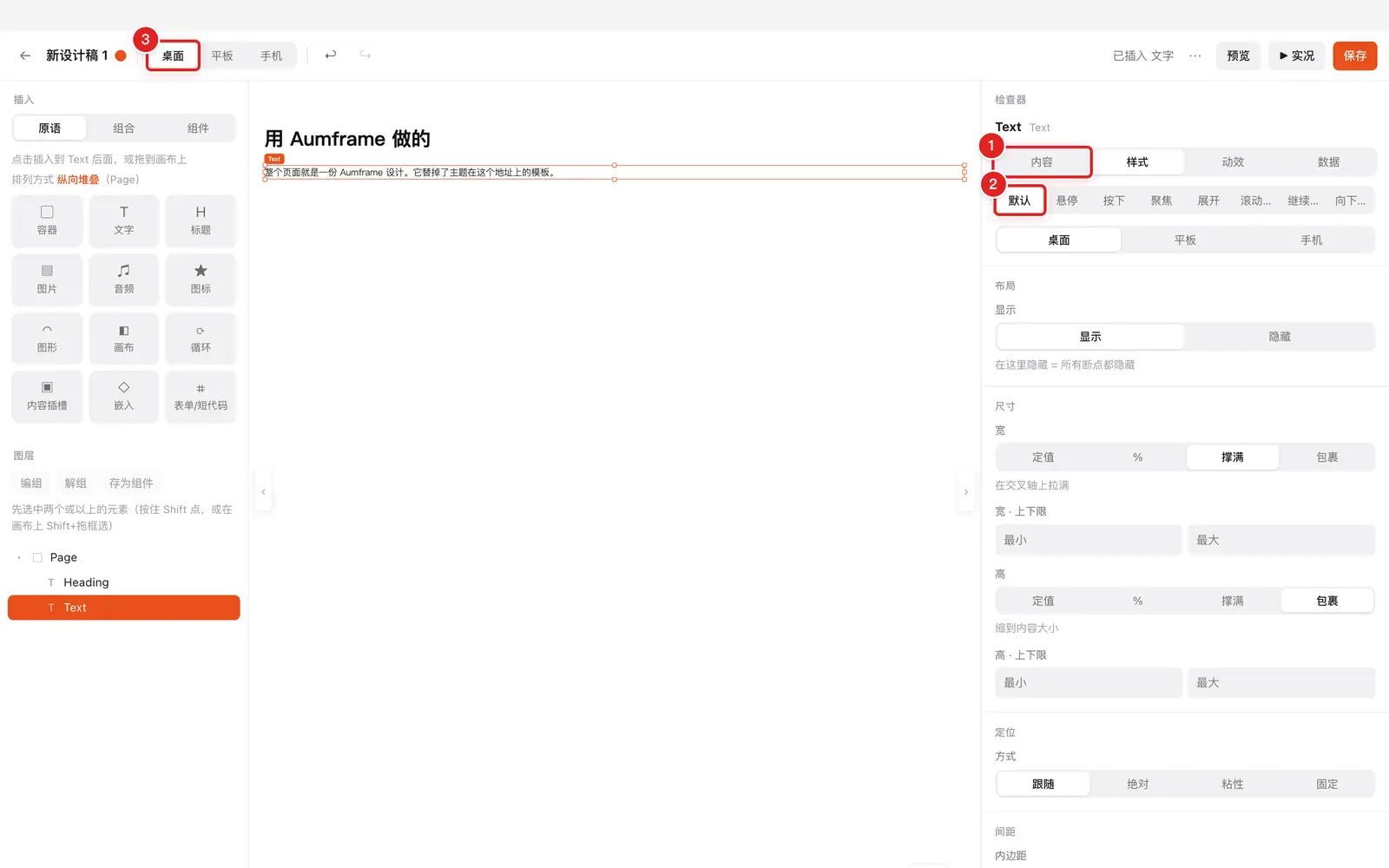Add an 音频 audio element

coord(124,279)
